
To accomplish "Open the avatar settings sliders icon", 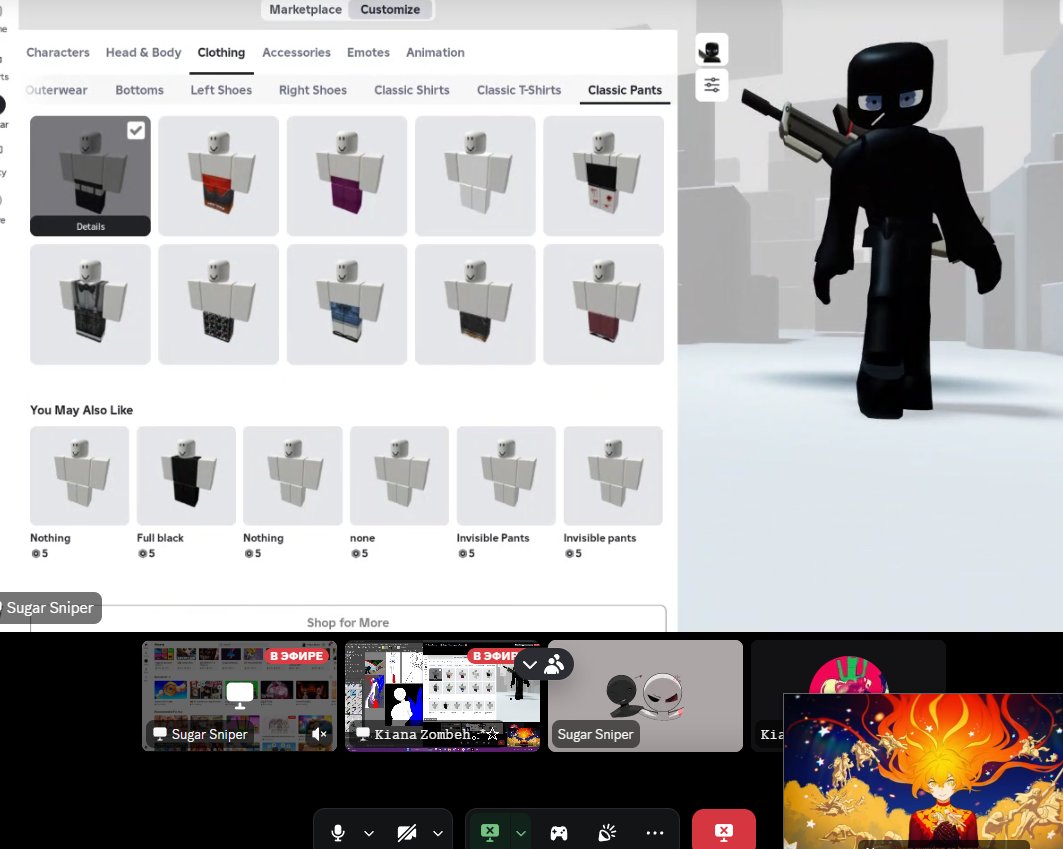I will (x=711, y=85).
